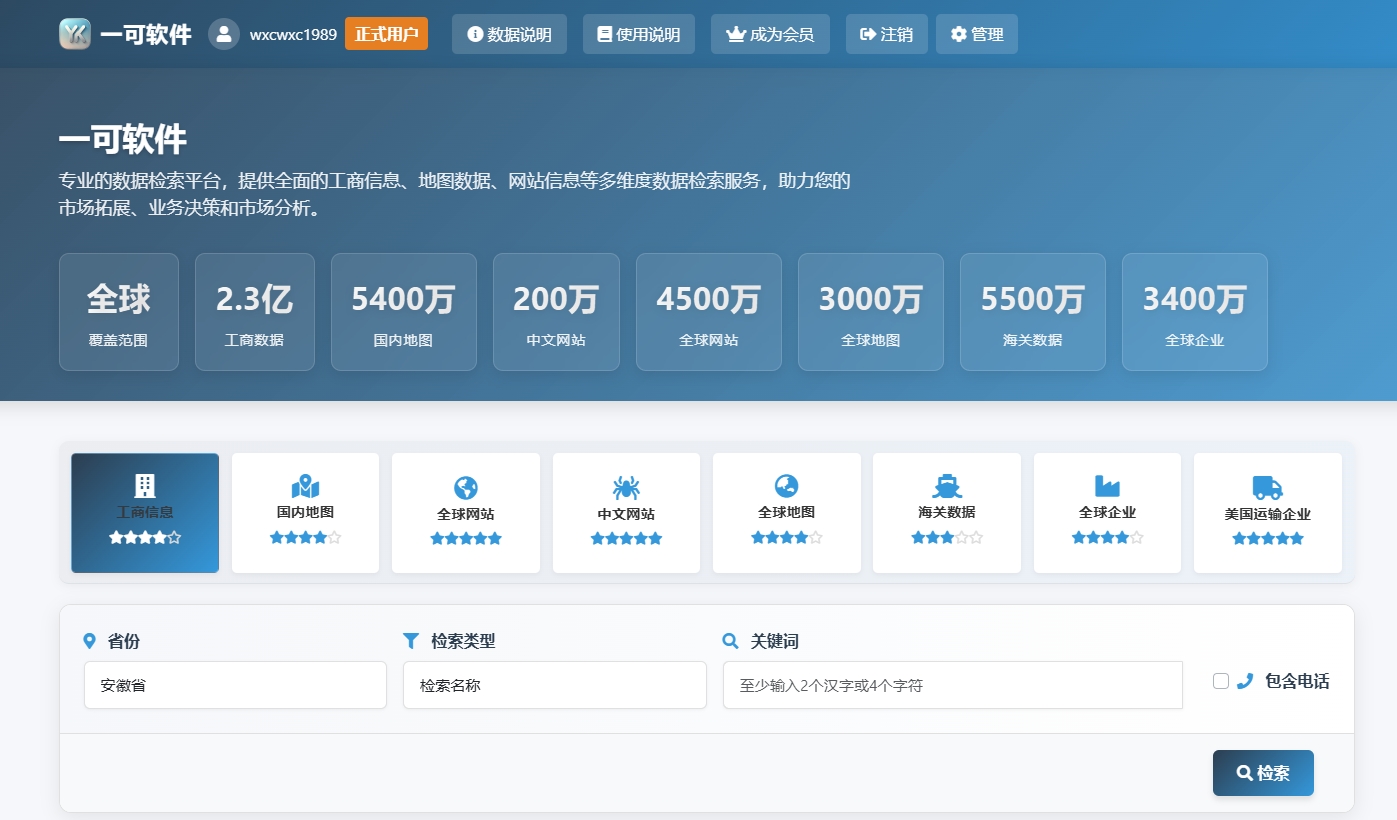Open the 检索类型 dropdown showing 检索名称
The height and width of the screenshot is (820, 1397).
[554, 685]
